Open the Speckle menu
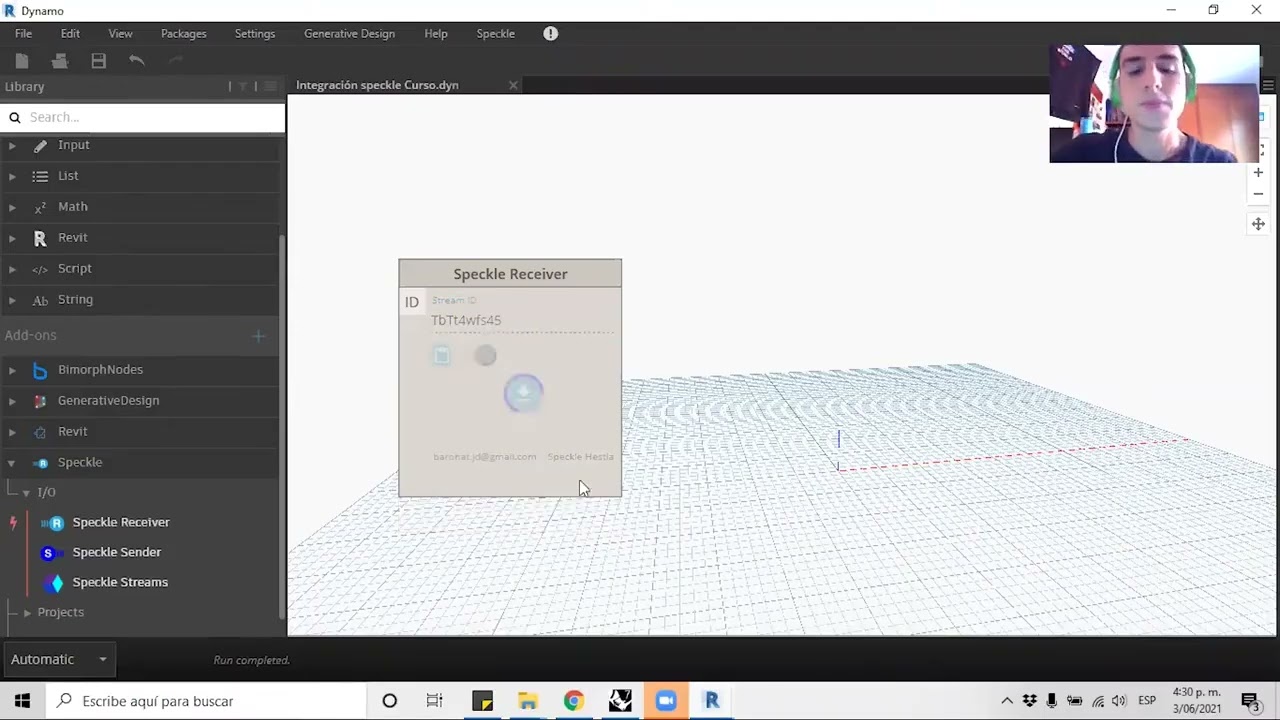Image resolution: width=1280 pixels, height=720 pixels. click(495, 33)
